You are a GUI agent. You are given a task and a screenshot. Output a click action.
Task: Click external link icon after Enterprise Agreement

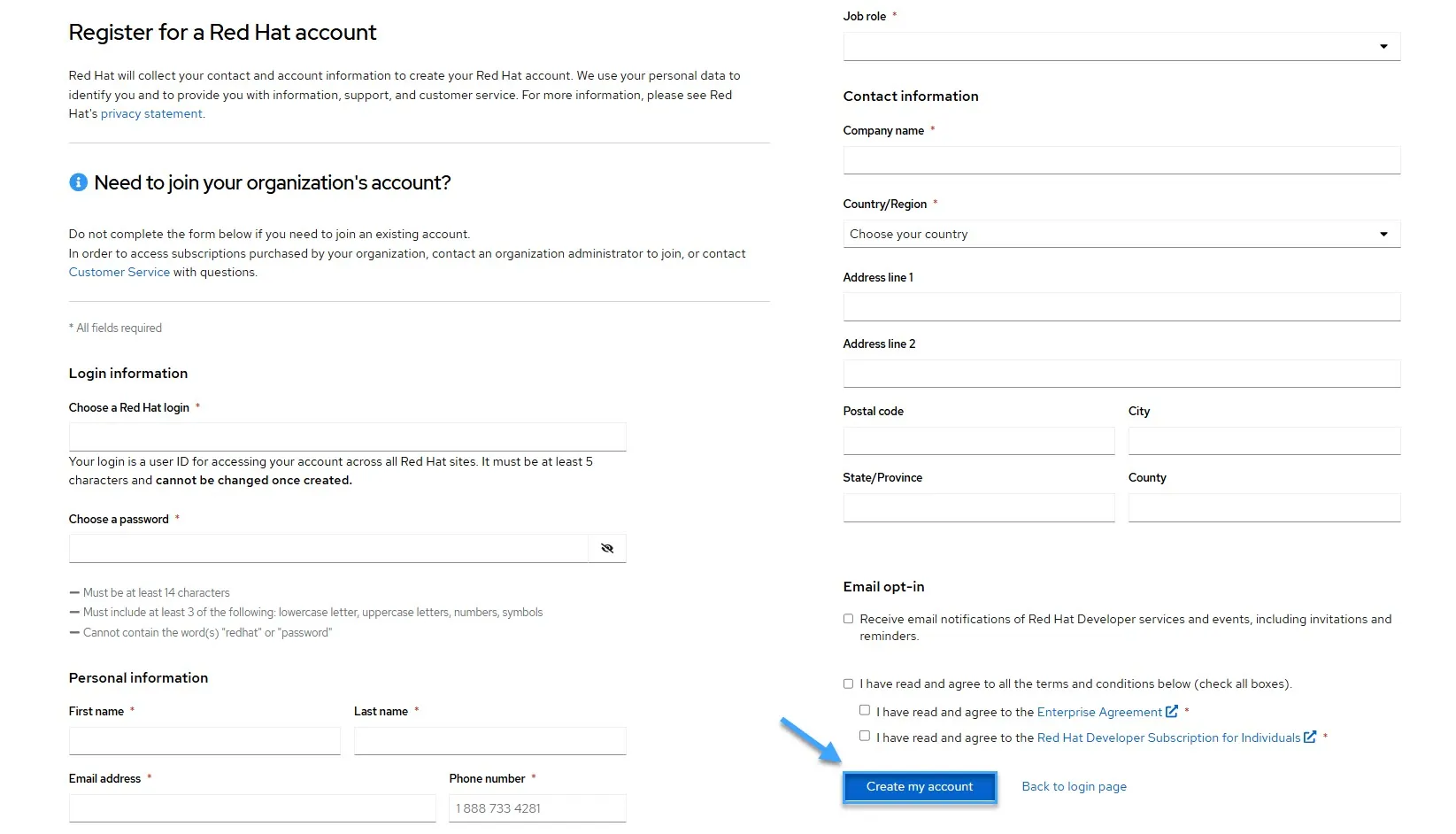[x=1172, y=712]
